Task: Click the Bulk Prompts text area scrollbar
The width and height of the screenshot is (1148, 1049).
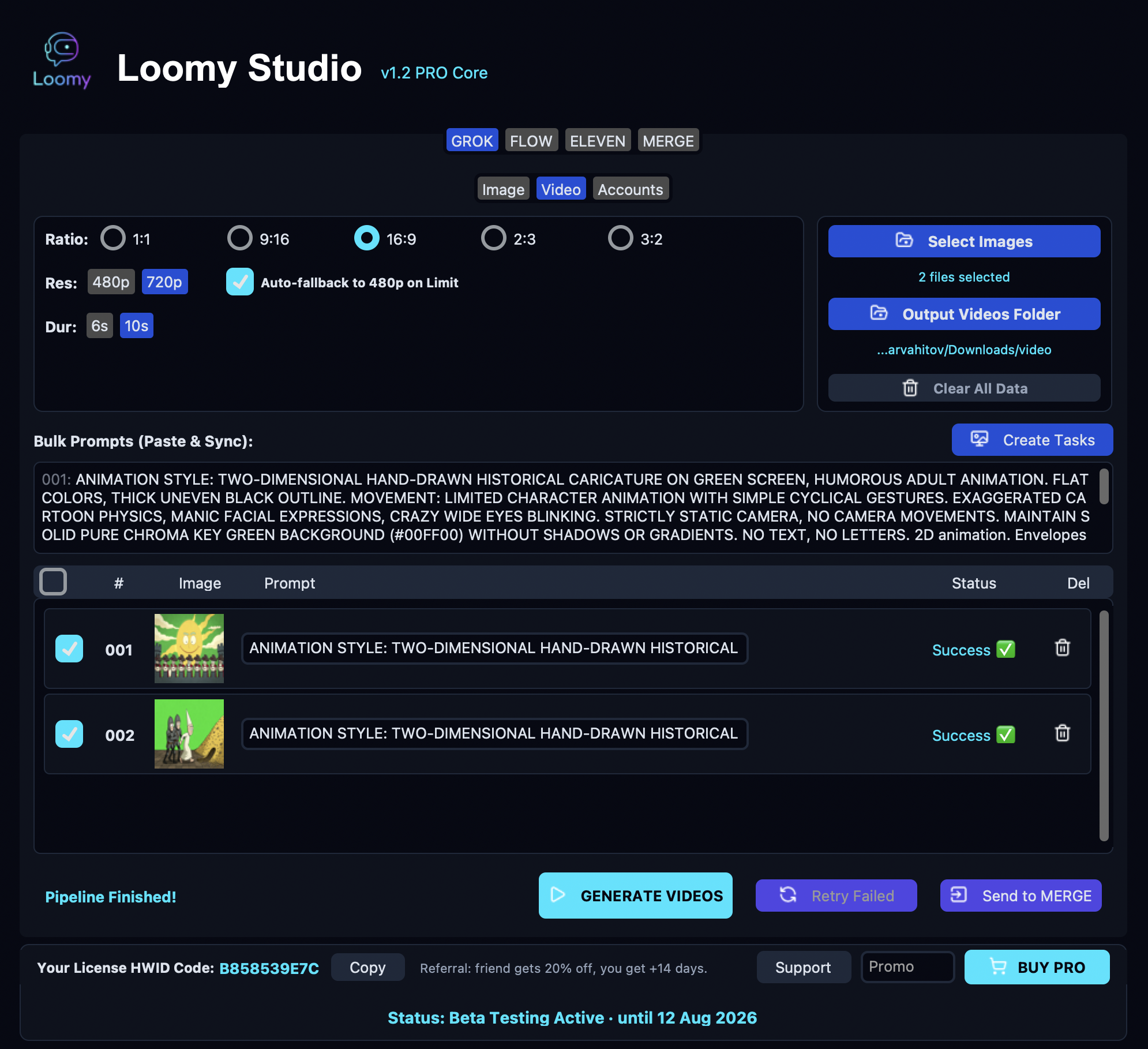Action: (1104, 486)
